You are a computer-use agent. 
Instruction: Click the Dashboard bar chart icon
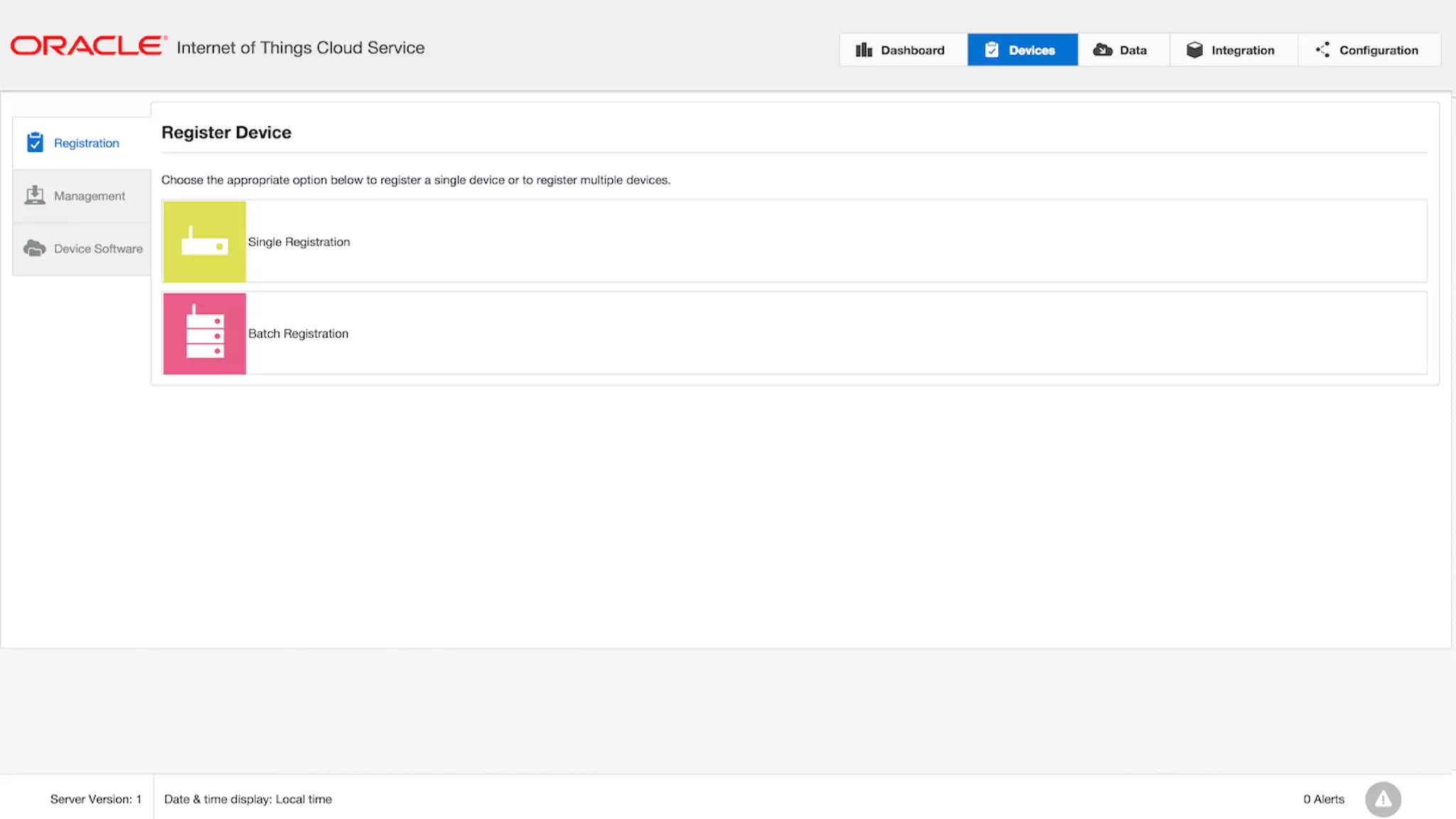(x=863, y=50)
